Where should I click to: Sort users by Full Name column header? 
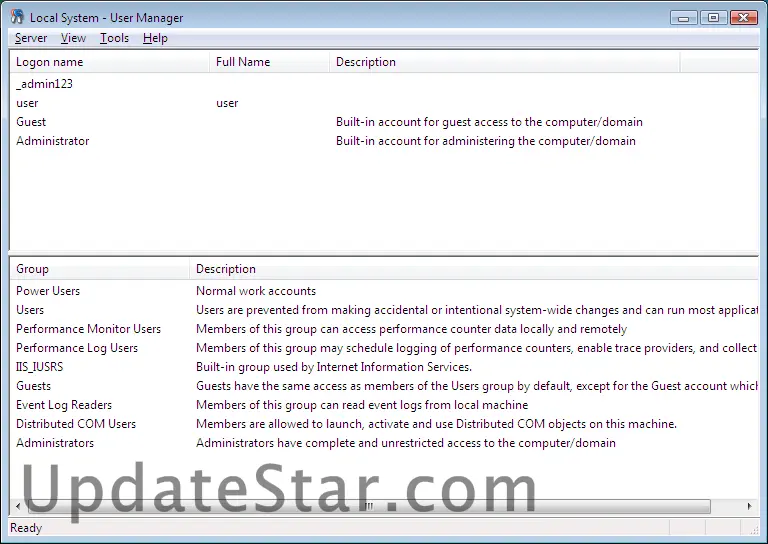click(269, 62)
